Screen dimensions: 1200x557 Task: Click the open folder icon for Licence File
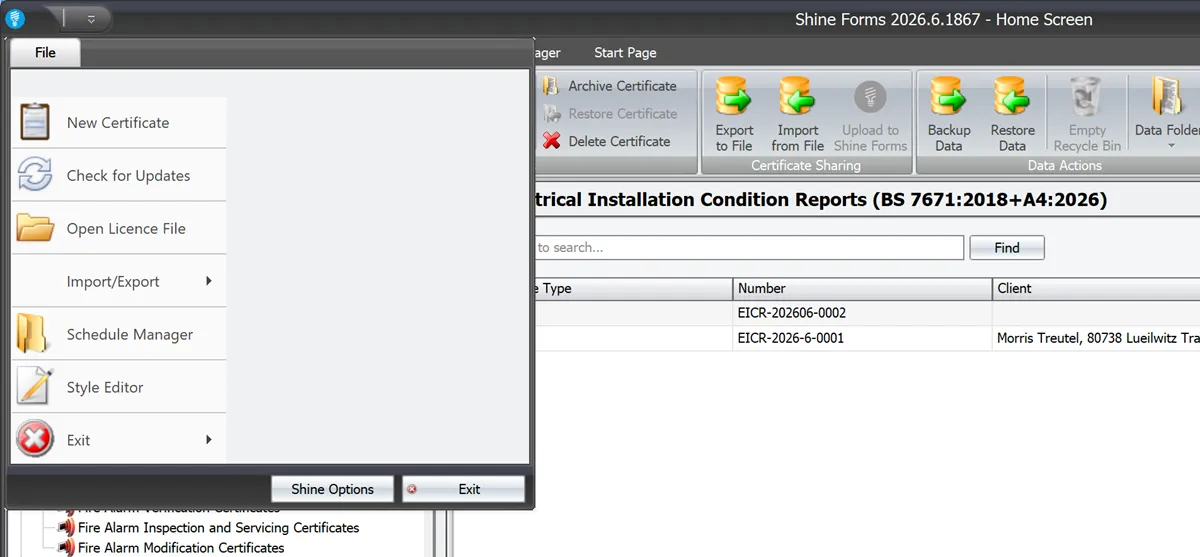(35, 228)
